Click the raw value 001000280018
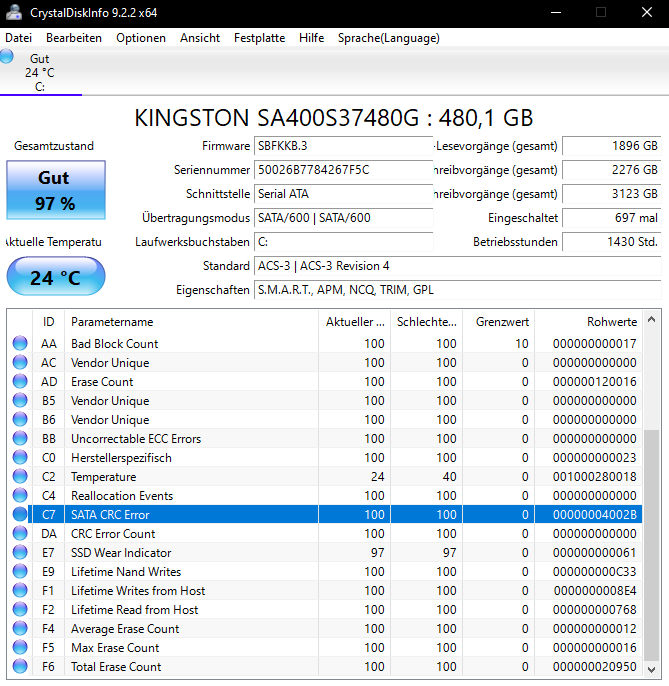Viewport: 669px width, 686px height. point(595,476)
